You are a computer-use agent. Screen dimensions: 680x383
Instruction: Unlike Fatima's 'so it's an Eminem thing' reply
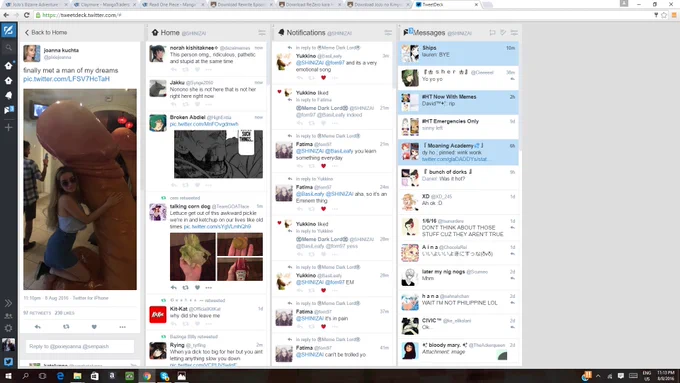point(323,209)
